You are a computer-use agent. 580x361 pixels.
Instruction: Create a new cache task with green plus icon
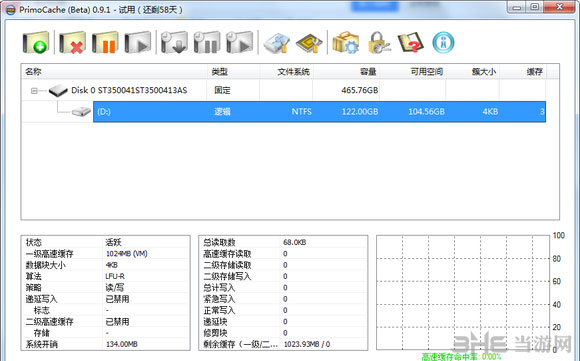(x=36, y=42)
